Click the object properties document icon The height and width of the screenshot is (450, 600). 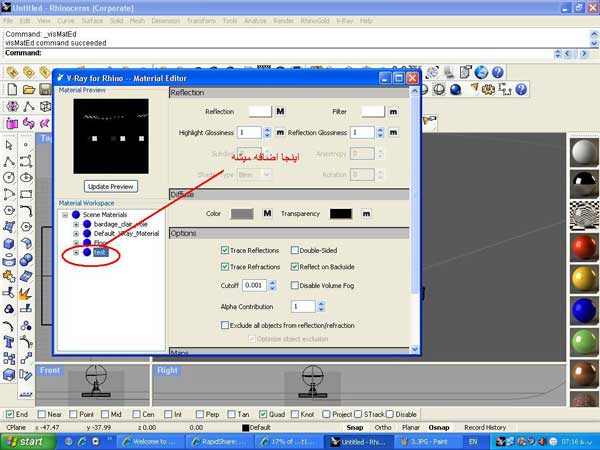[465, 72]
